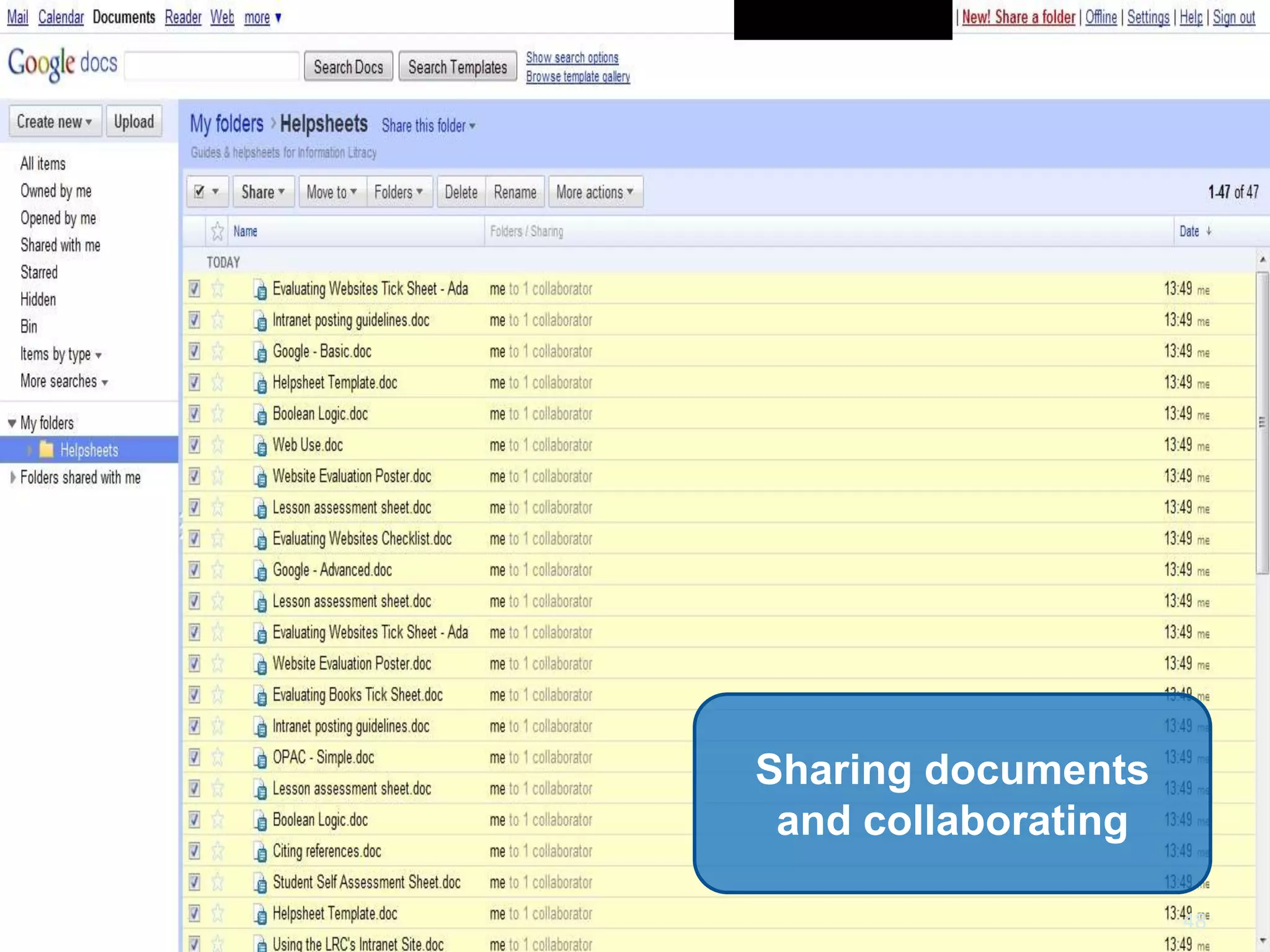Click the document list vertical scrollbar thumb

pyautogui.click(x=1263, y=423)
